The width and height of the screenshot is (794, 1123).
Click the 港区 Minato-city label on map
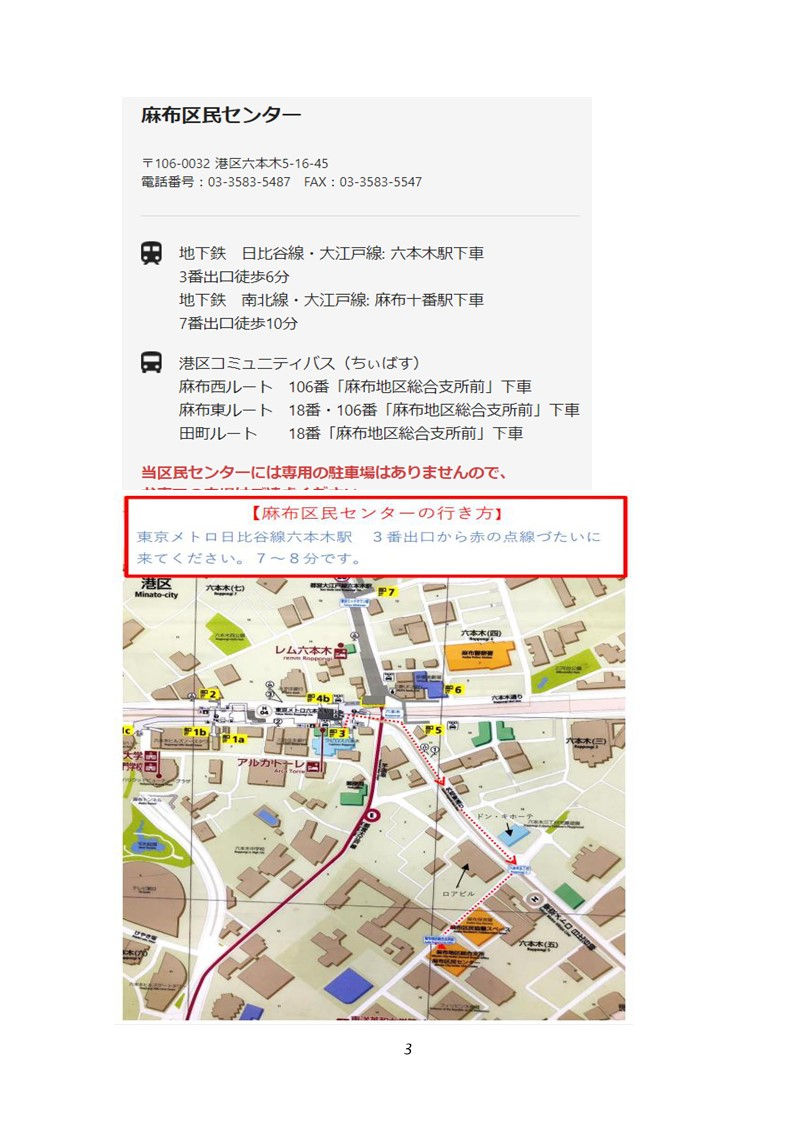(156, 587)
